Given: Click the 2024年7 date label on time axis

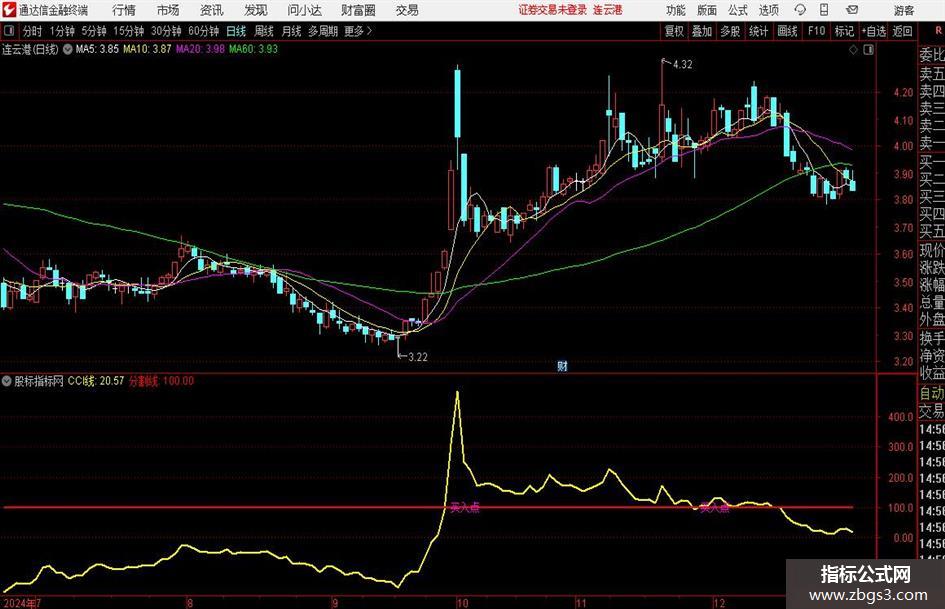Looking at the screenshot, I should coord(22,603).
